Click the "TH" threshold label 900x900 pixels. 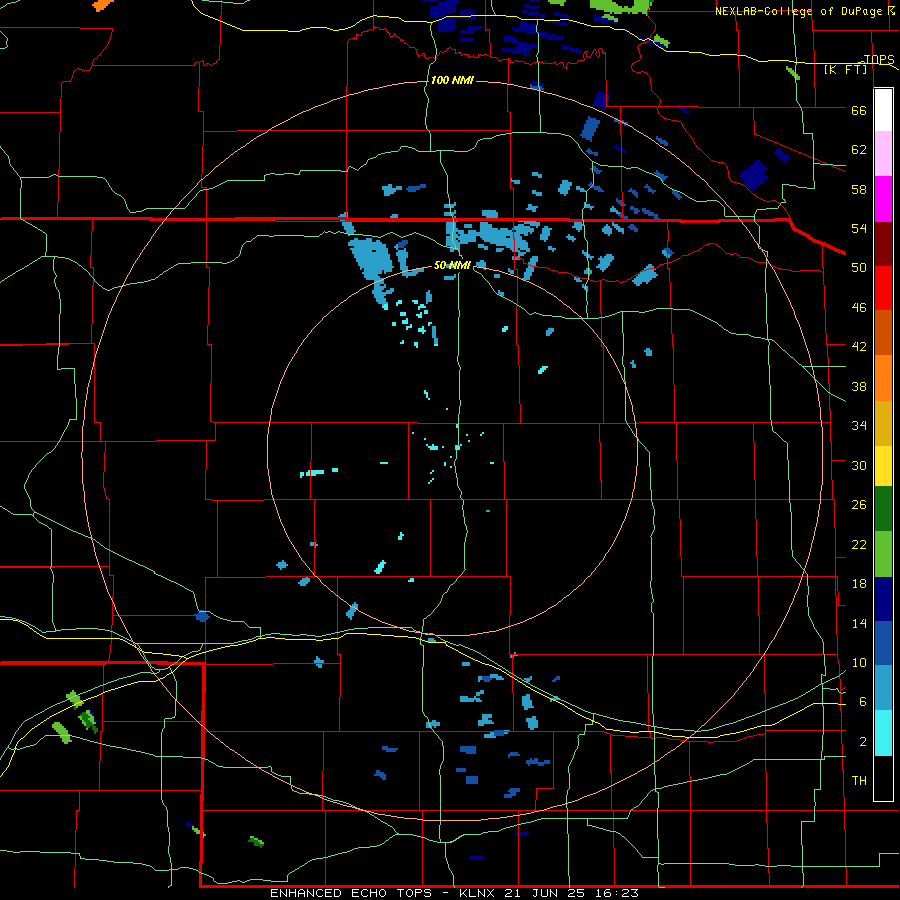click(859, 781)
